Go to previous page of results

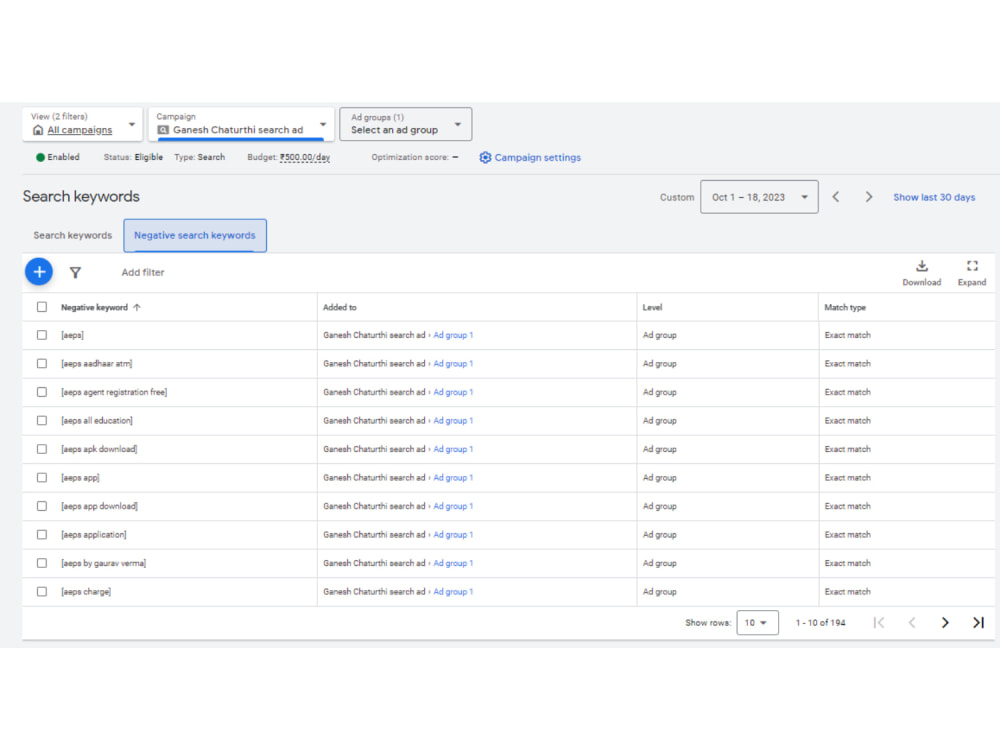[912, 622]
